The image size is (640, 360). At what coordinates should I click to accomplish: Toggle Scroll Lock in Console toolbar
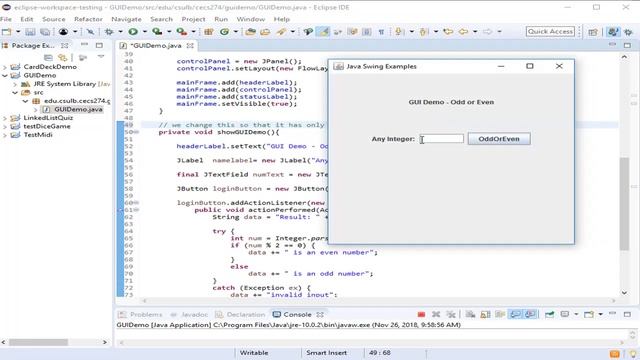click(x=485, y=314)
